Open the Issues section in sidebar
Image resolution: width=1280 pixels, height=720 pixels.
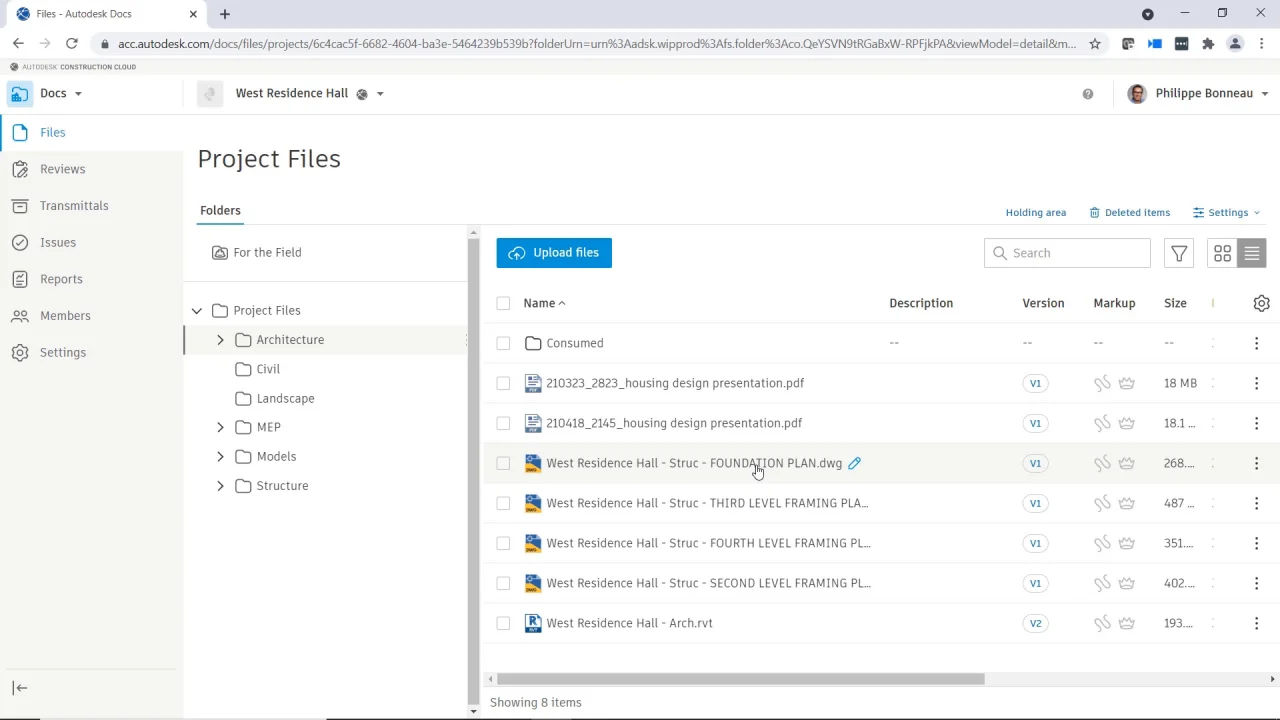tap(58, 242)
